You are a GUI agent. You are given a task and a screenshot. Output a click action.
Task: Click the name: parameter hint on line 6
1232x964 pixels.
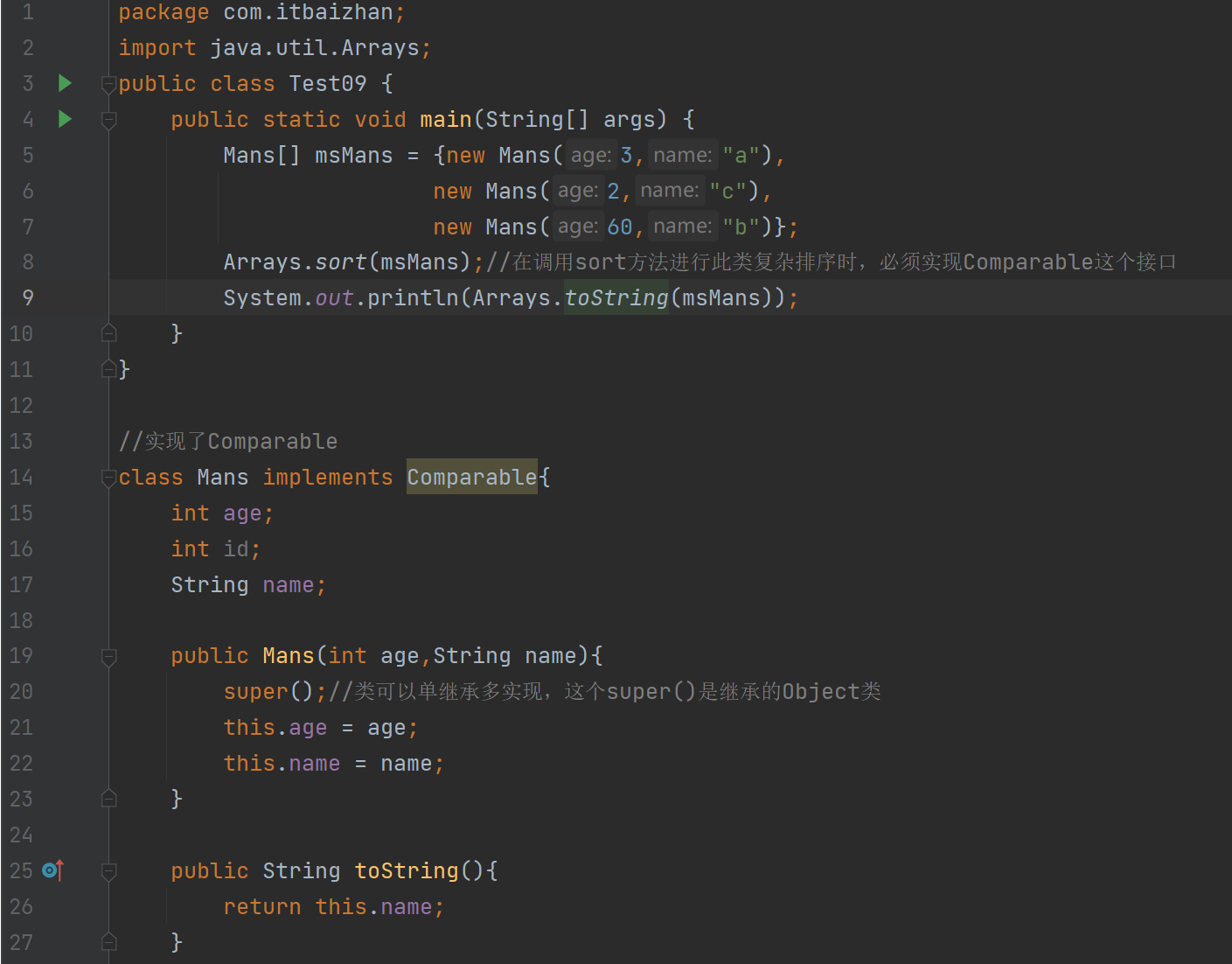pos(670,192)
